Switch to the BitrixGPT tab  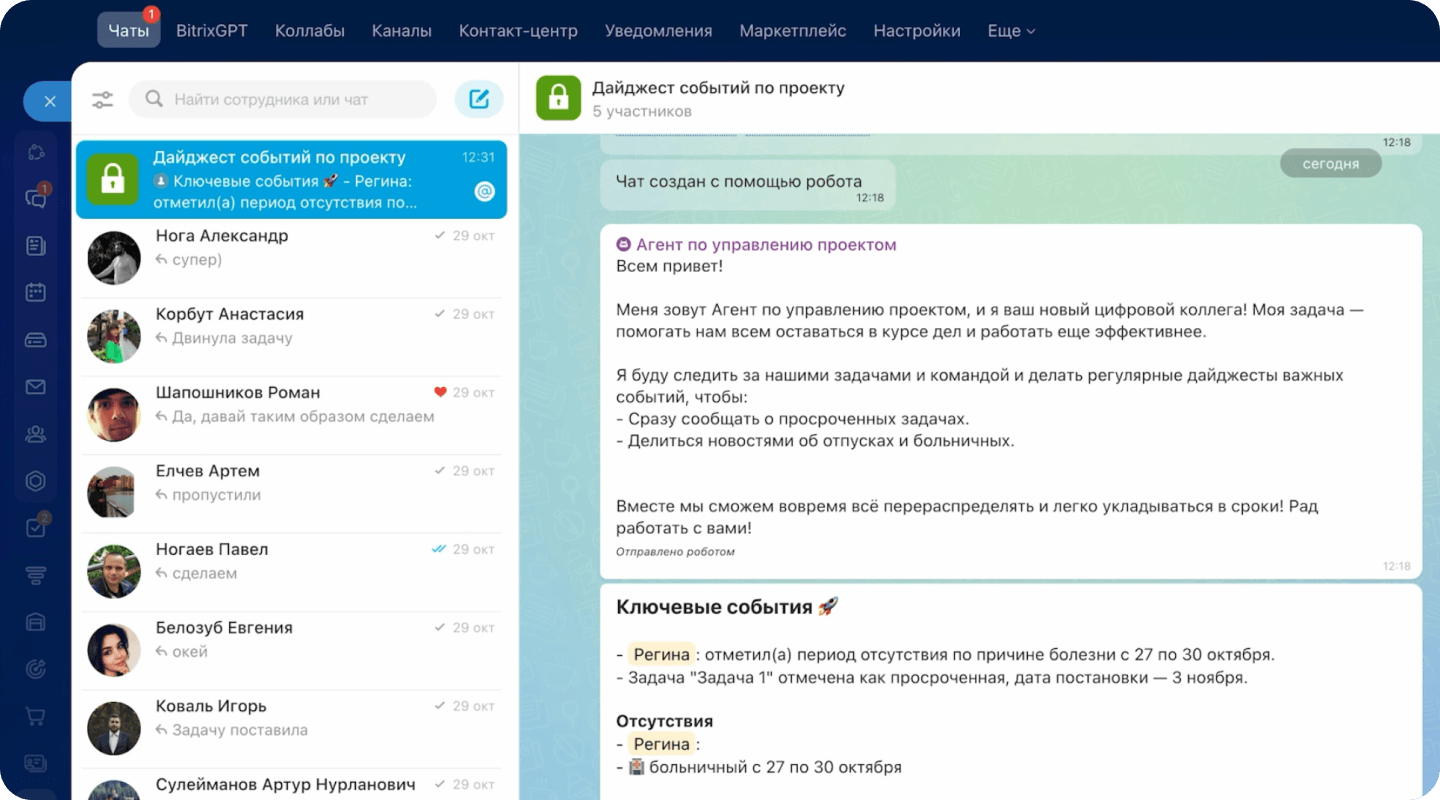pyautogui.click(x=211, y=31)
